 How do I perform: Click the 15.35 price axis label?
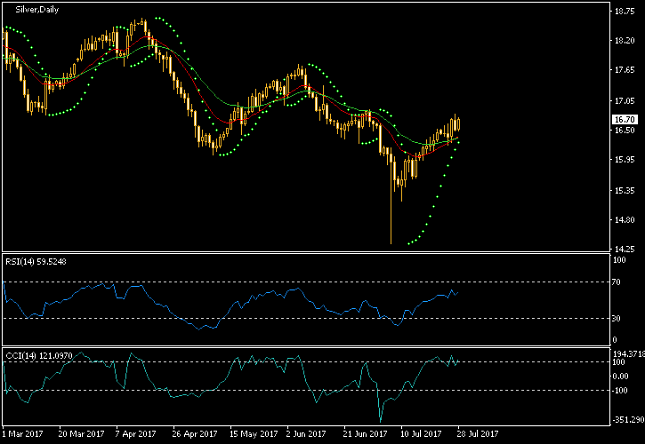[x=624, y=191]
